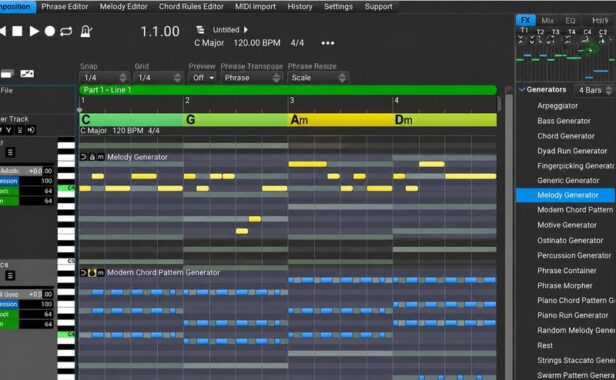
Task: Click the icon left of the Master Track speaker
Action: pos(20,130)
